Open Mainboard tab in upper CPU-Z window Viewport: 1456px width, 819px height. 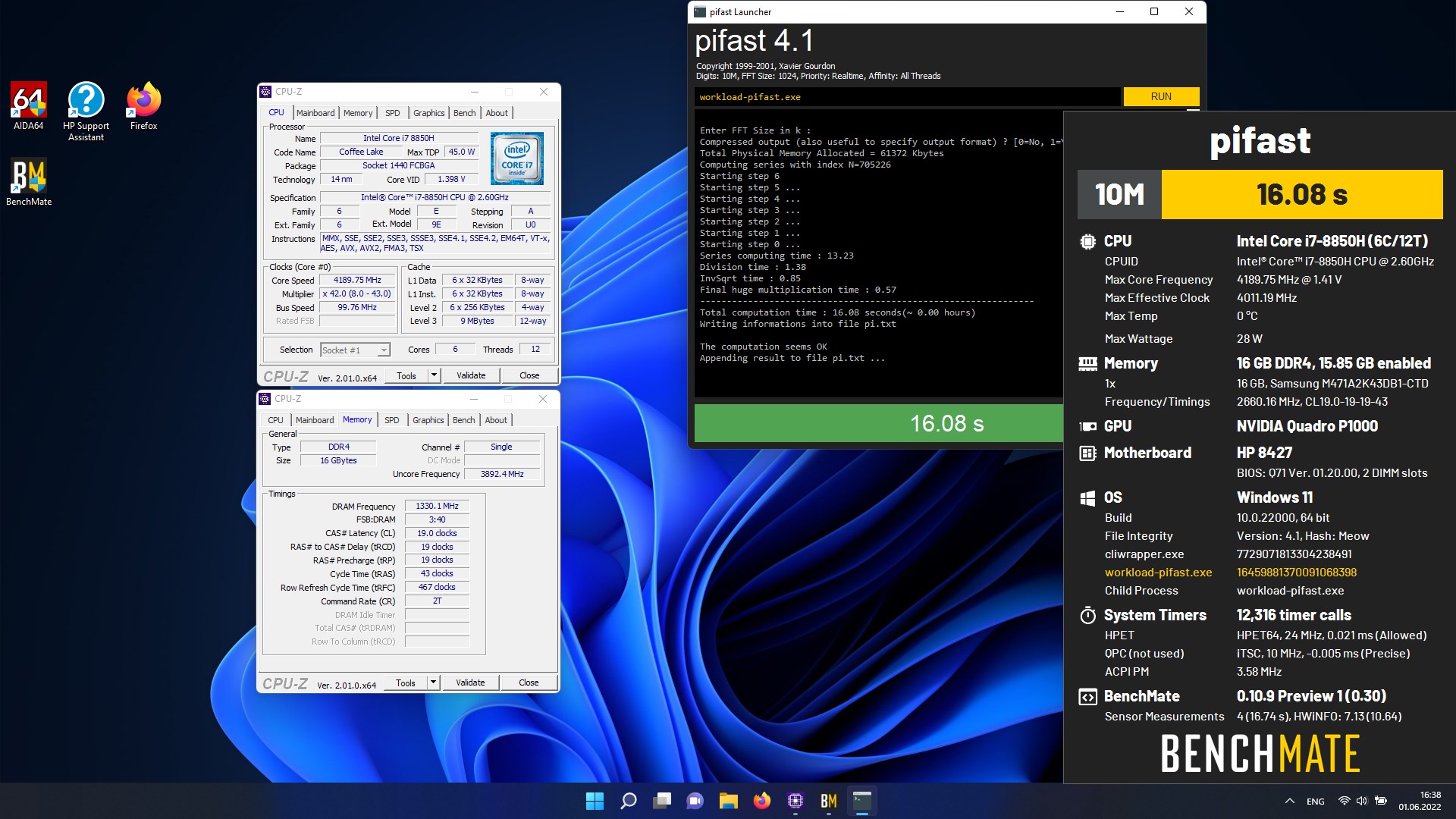tap(315, 113)
